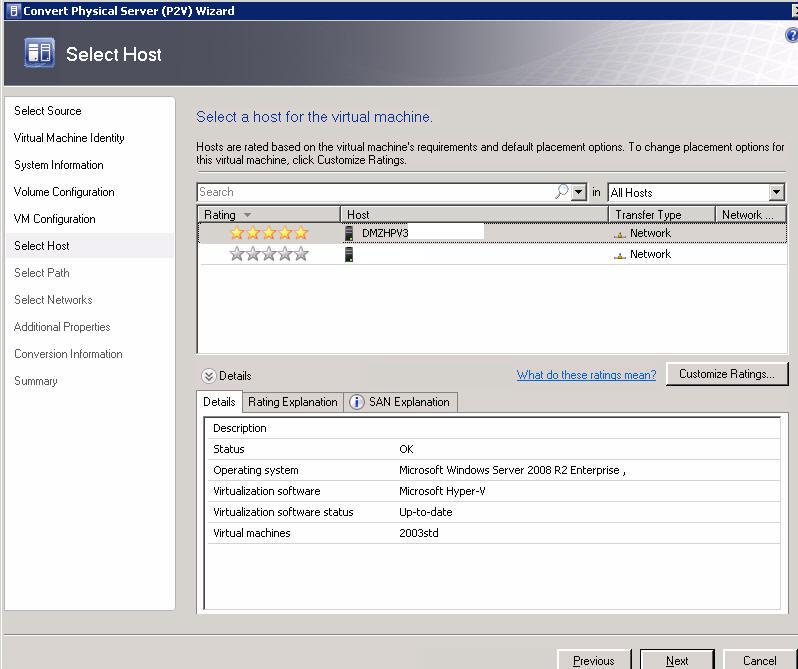Image resolution: width=798 pixels, height=669 pixels.
Task: Click the Conversion Information step
Action: 68,354
